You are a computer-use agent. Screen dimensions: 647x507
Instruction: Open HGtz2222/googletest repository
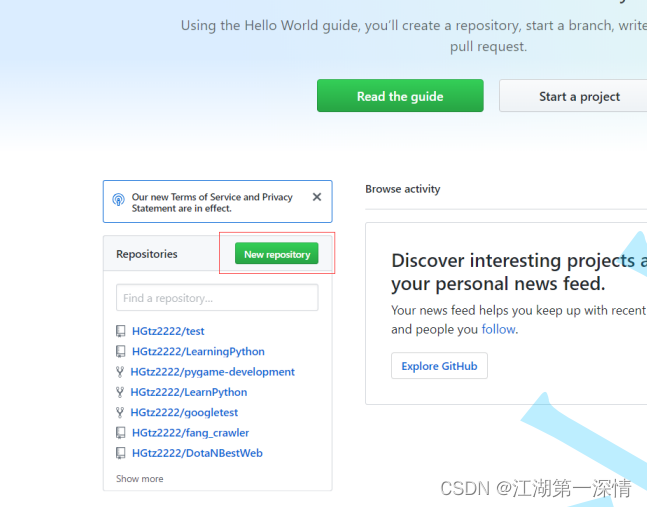(184, 413)
